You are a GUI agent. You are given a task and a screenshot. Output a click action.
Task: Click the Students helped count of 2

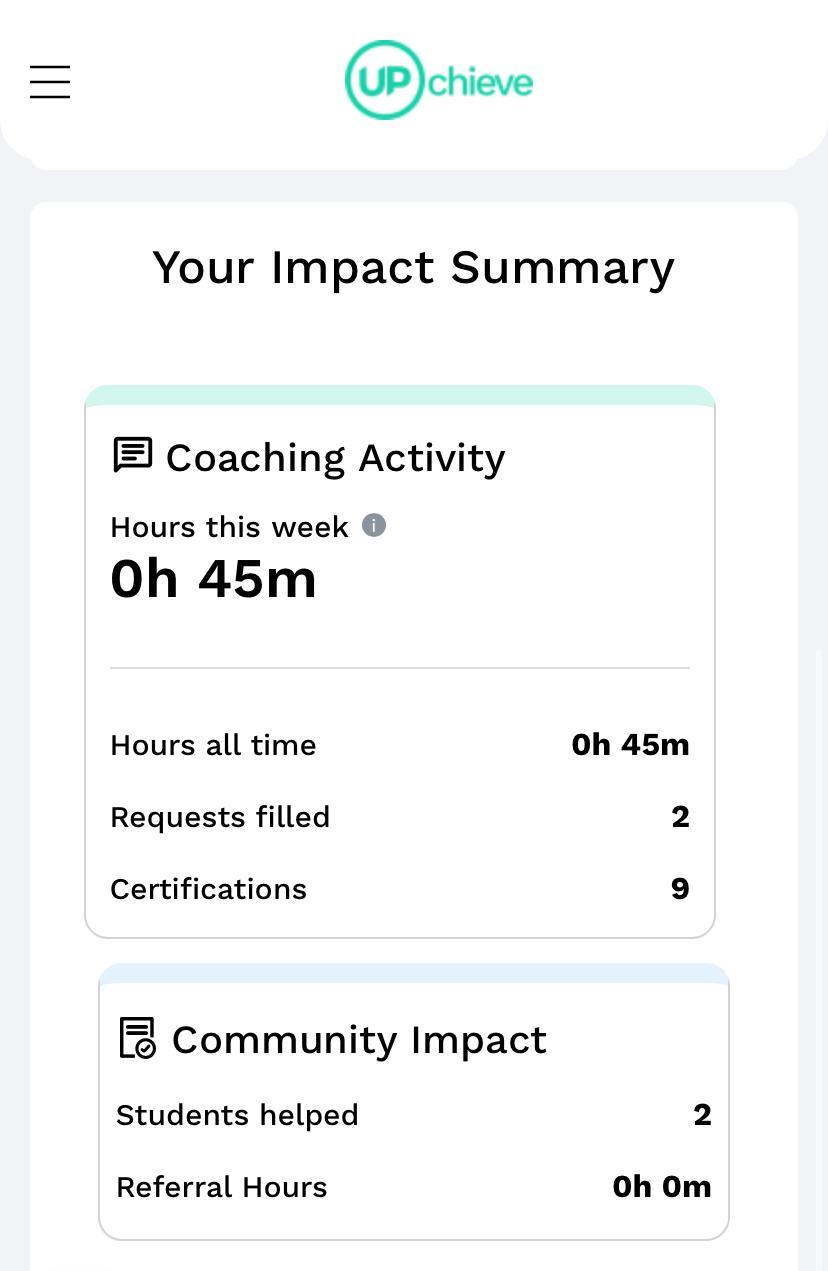[702, 1115]
